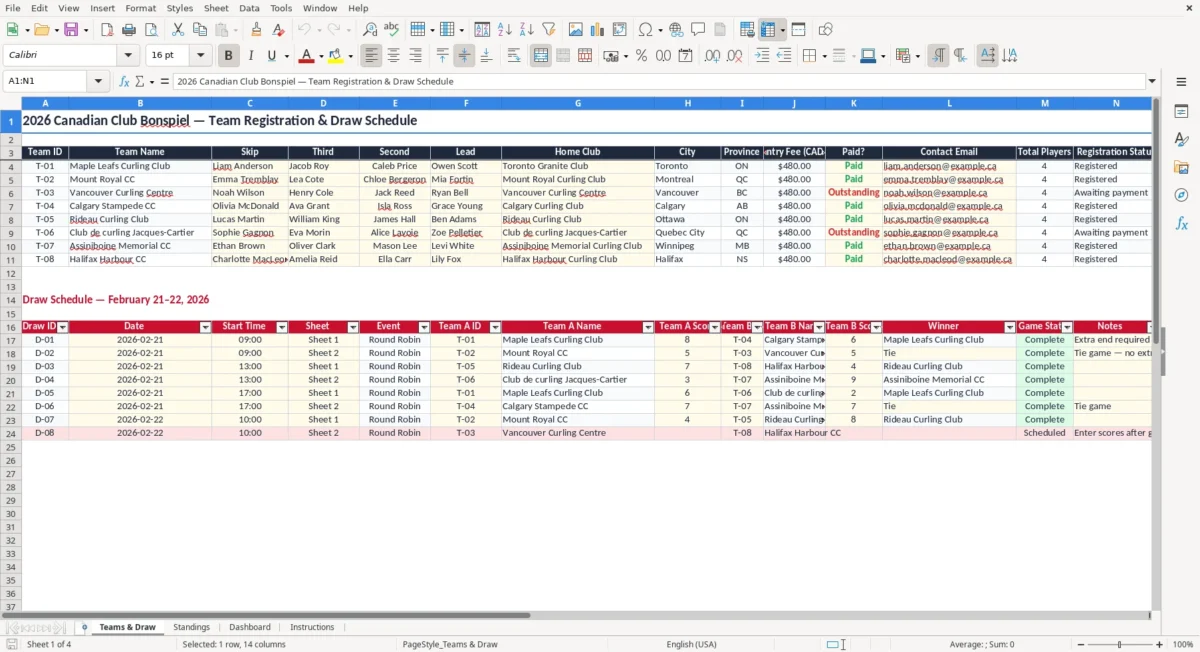The height and width of the screenshot is (652, 1200).
Task: Toggle Wrap Text
Action: pyautogui.click(x=514, y=56)
